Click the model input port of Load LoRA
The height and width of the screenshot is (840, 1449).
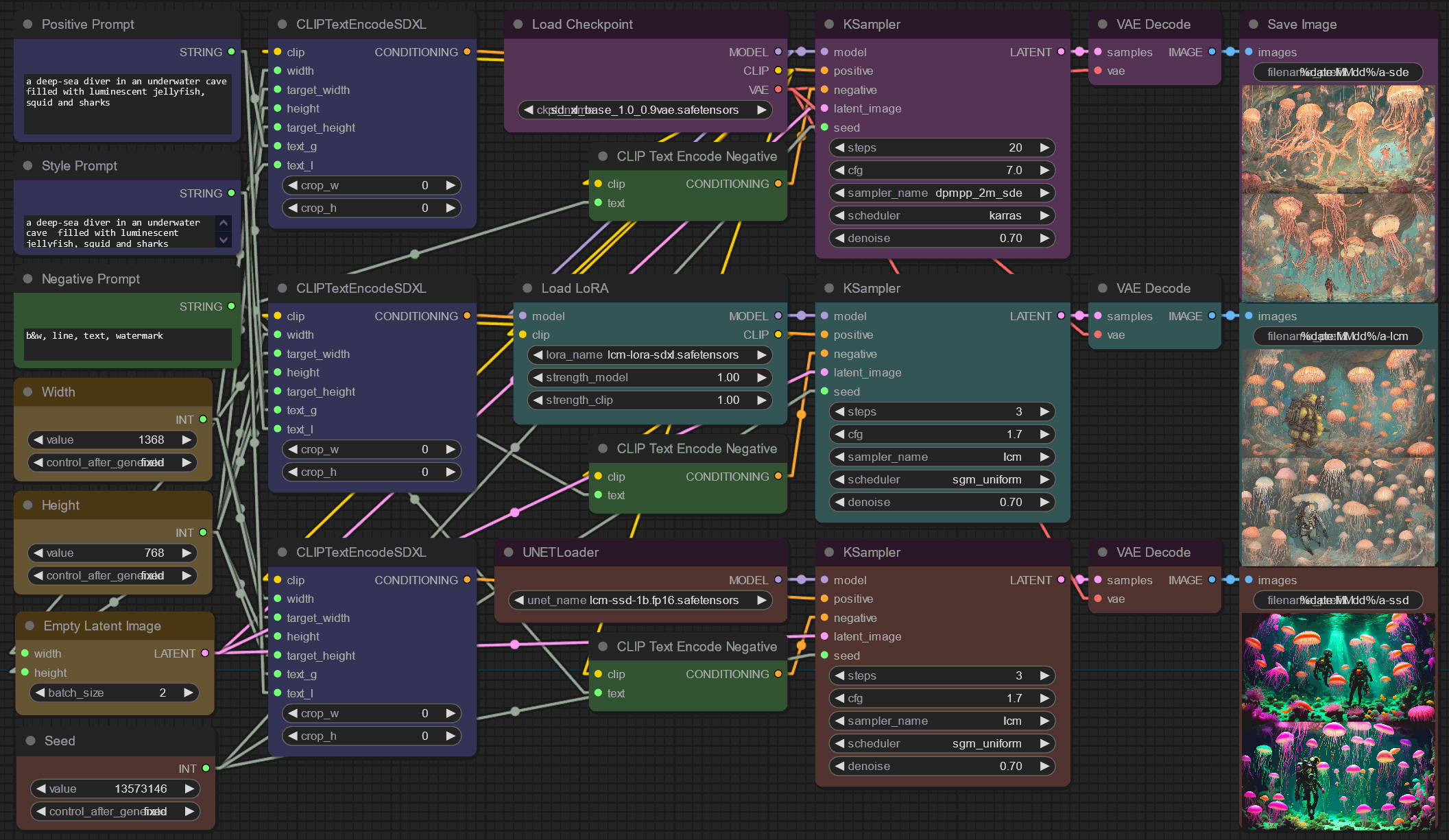click(523, 316)
